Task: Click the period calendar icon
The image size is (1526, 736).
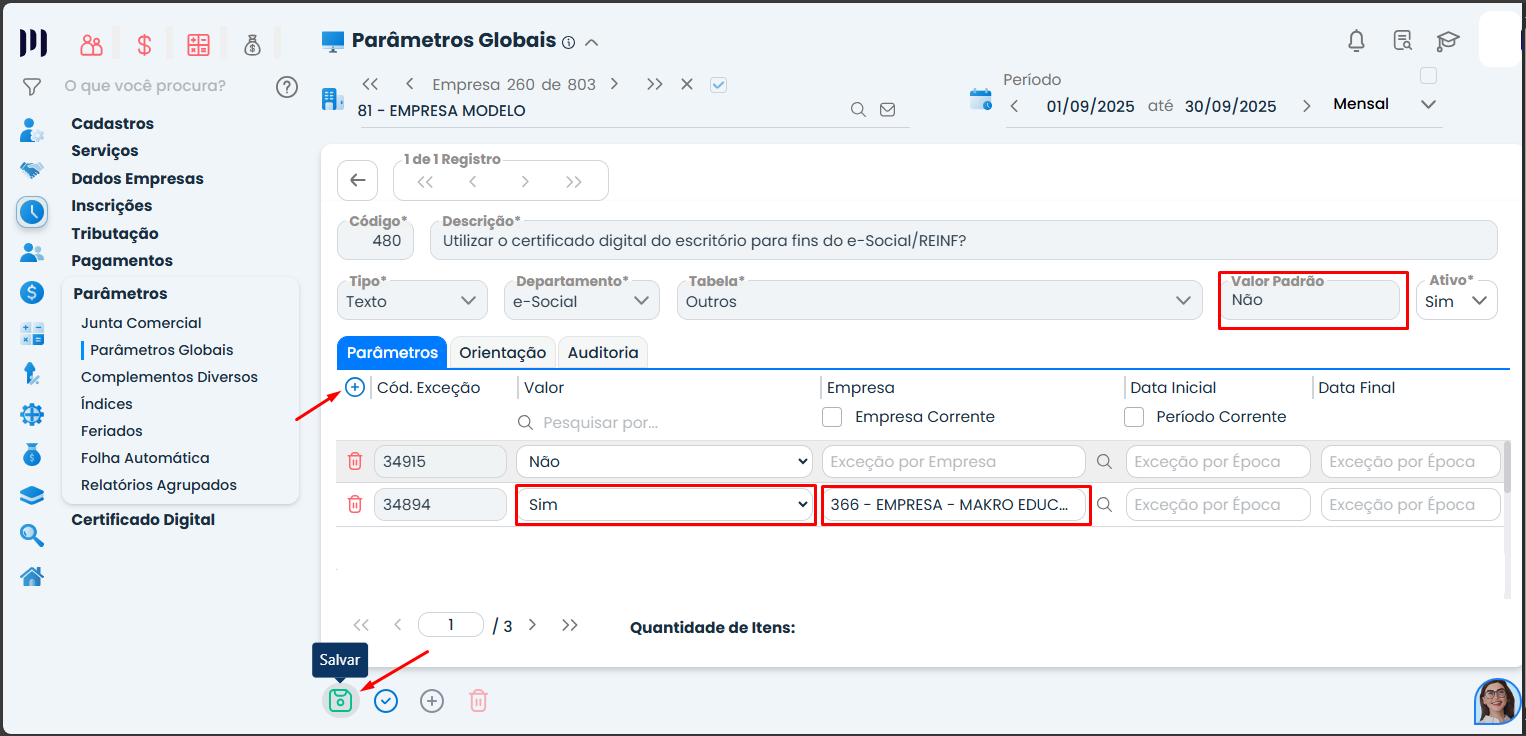Action: pos(981,99)
